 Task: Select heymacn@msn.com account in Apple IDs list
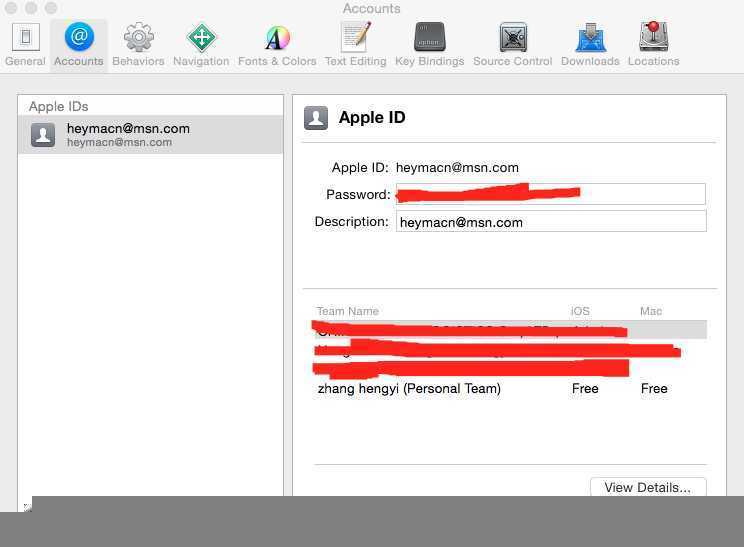coord(150,135)
